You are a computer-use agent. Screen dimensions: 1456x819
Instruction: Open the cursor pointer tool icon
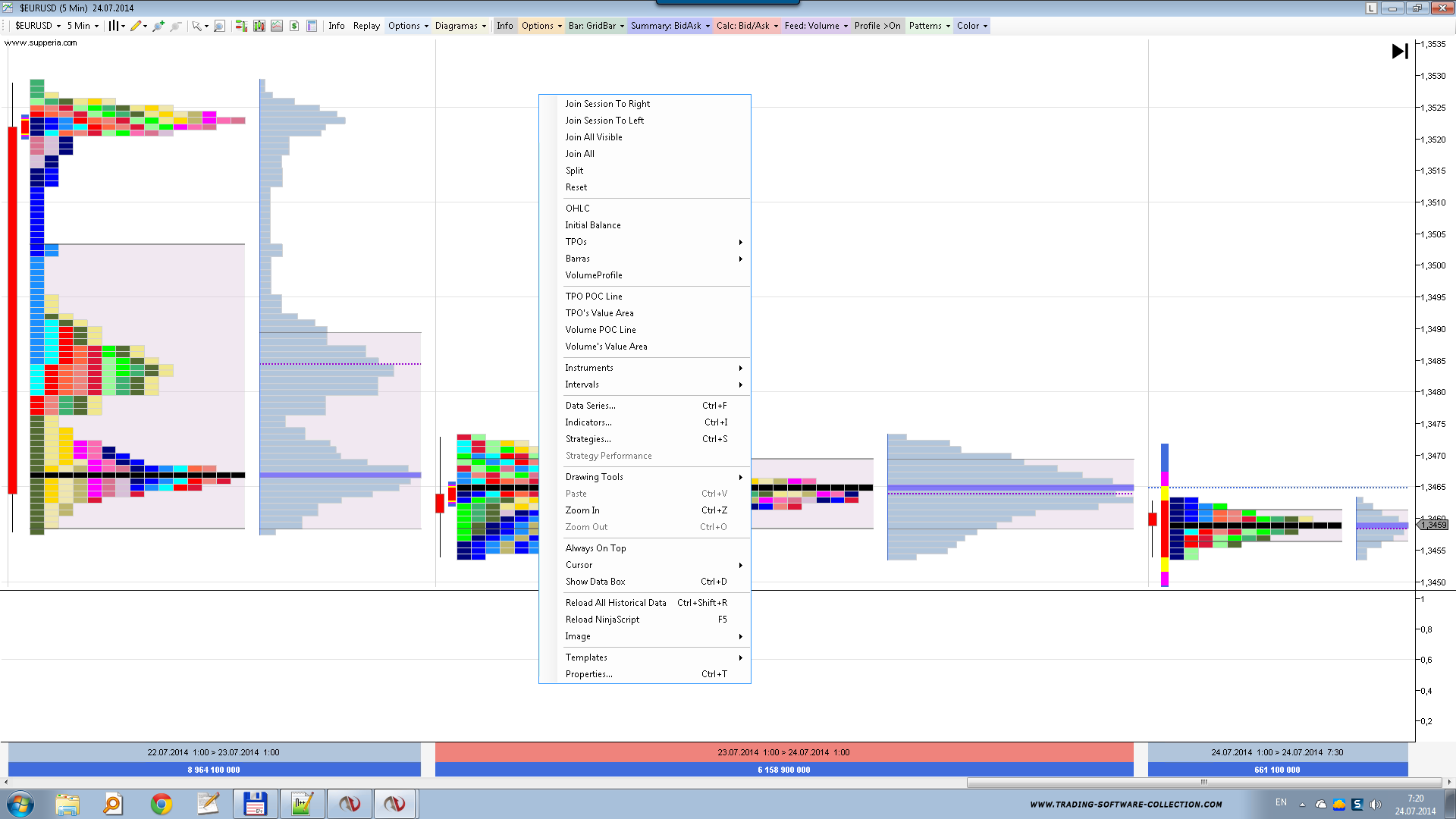(x=196, y=26)
